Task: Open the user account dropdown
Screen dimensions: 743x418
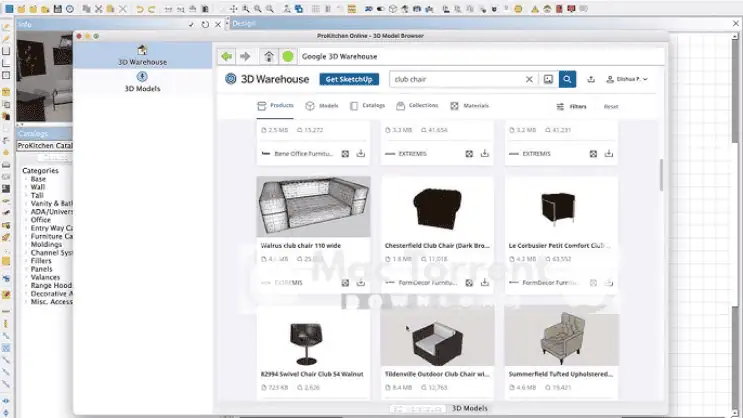Action: tap(626, 79)
